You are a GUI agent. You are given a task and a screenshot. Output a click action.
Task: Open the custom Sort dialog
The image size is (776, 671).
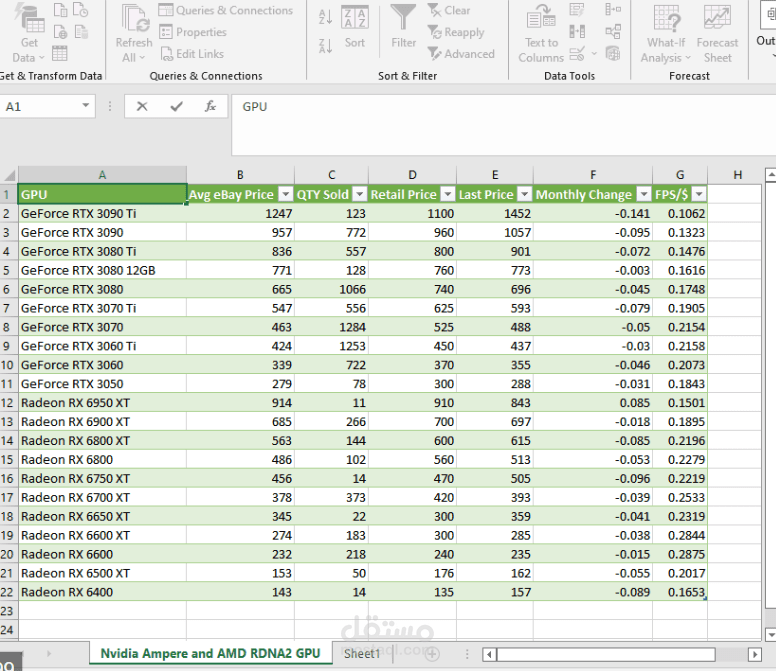point(355,27)
